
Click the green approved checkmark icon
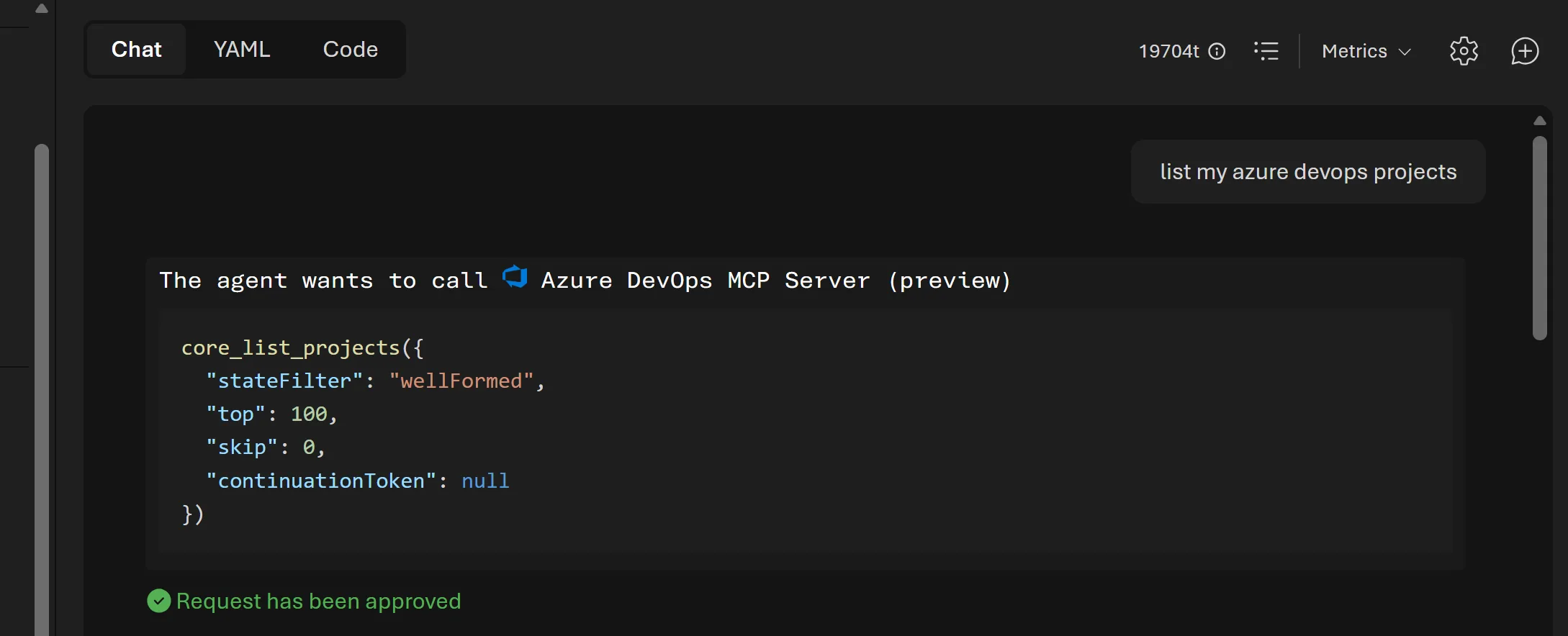(x=158, y=601)
